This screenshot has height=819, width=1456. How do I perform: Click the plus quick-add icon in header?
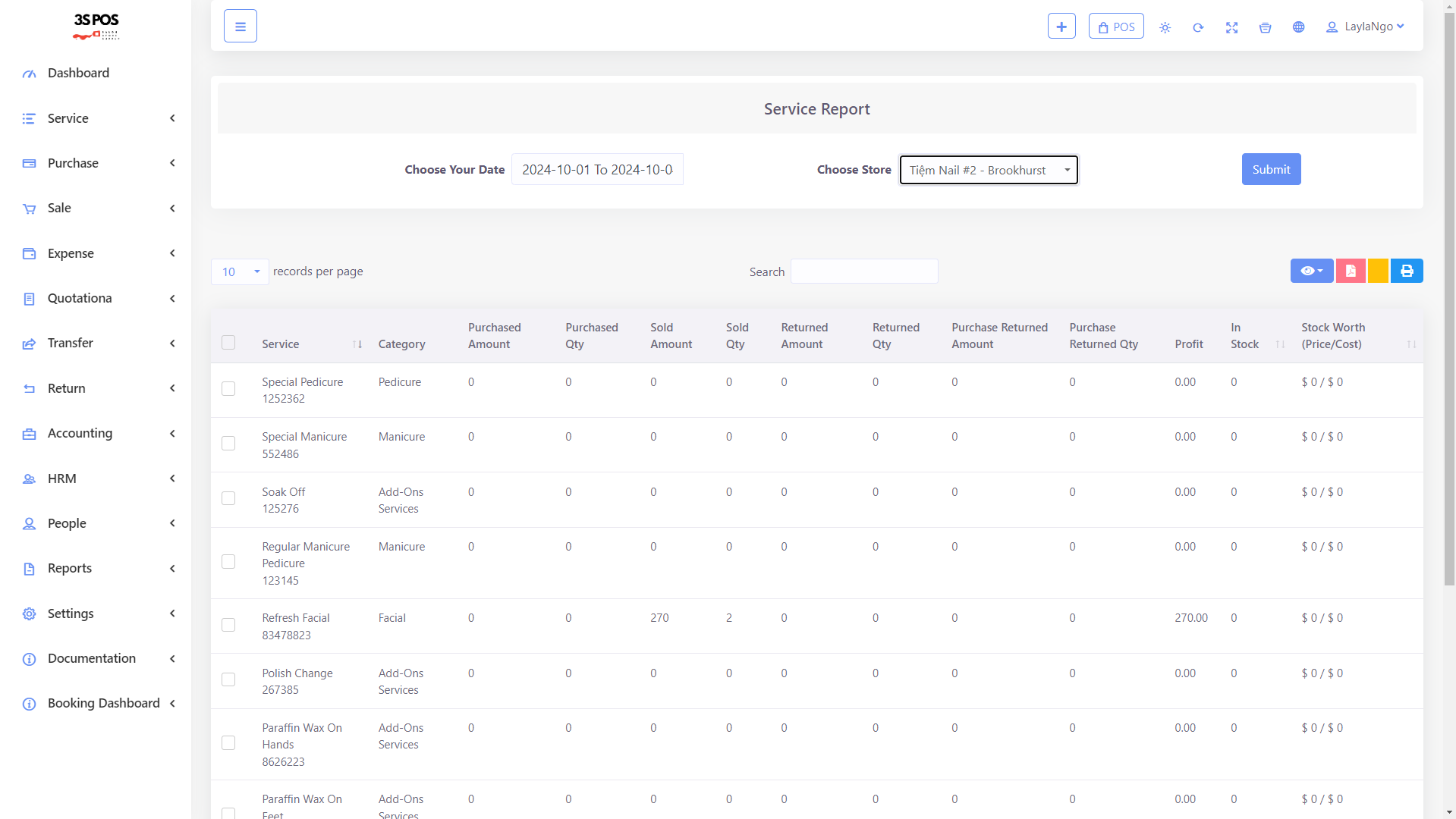[1061, 27]
